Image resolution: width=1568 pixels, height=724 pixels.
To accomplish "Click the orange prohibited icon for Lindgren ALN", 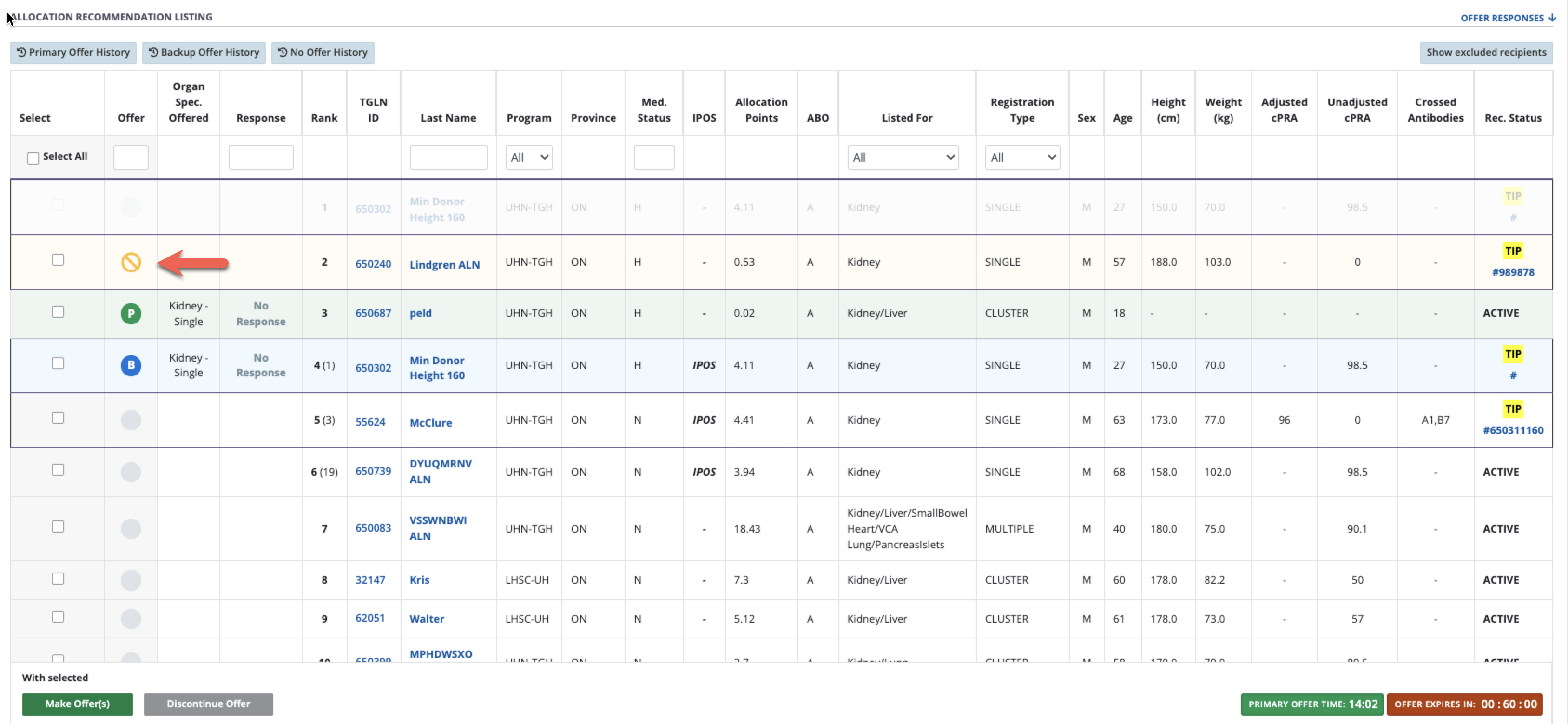I will coord(131,262).
